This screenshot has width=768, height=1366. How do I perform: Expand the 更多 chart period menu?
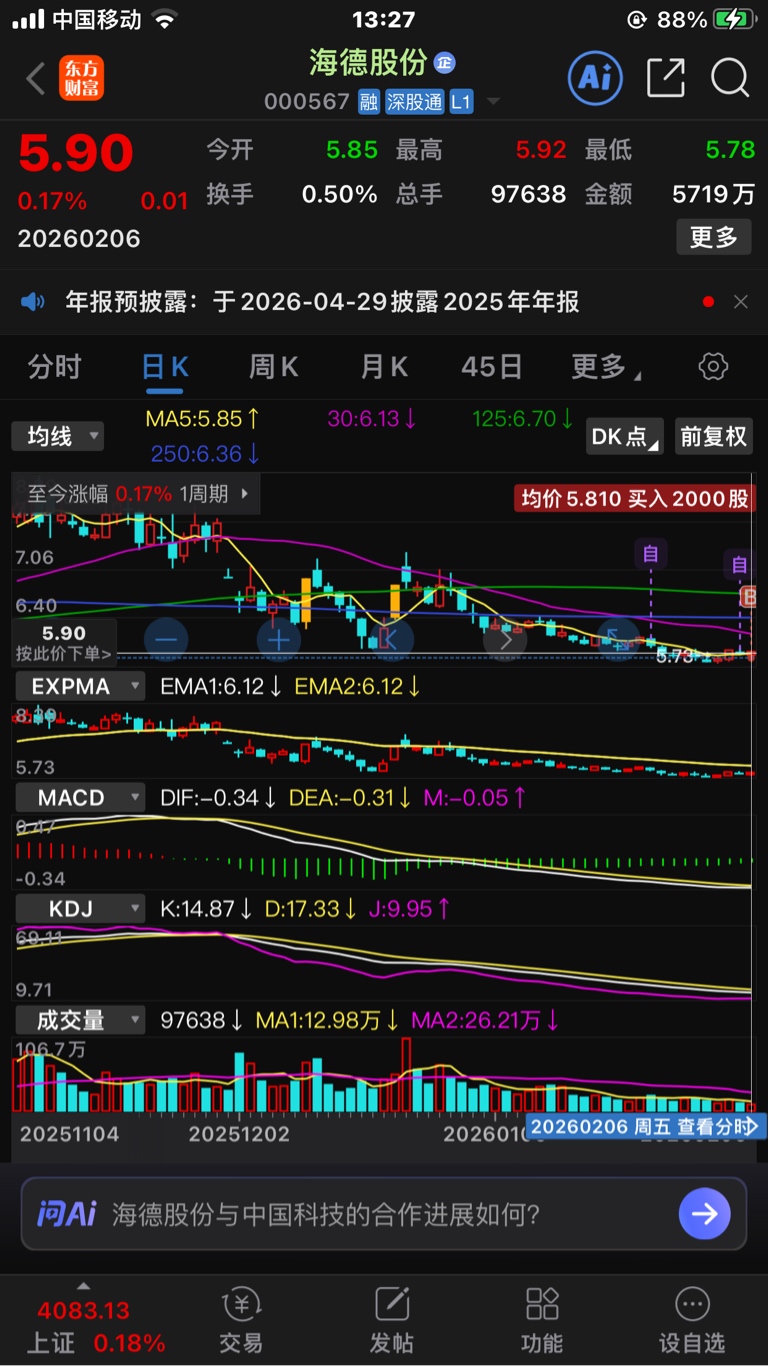(606, 367)
